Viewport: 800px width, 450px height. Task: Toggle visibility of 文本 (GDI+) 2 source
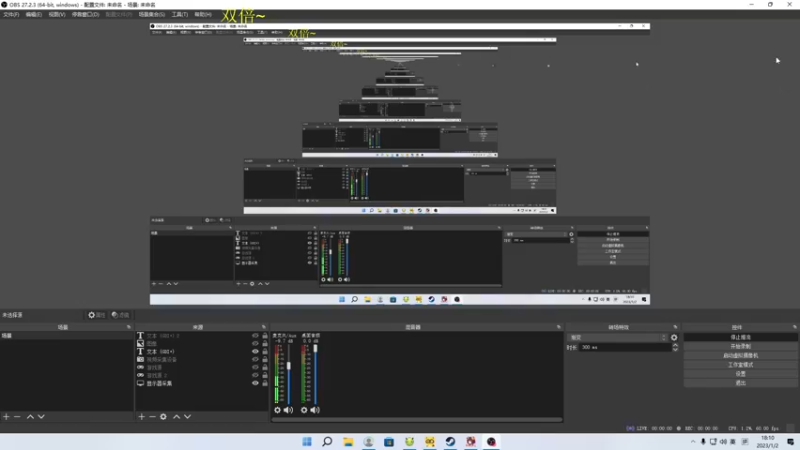pos(255,336)
